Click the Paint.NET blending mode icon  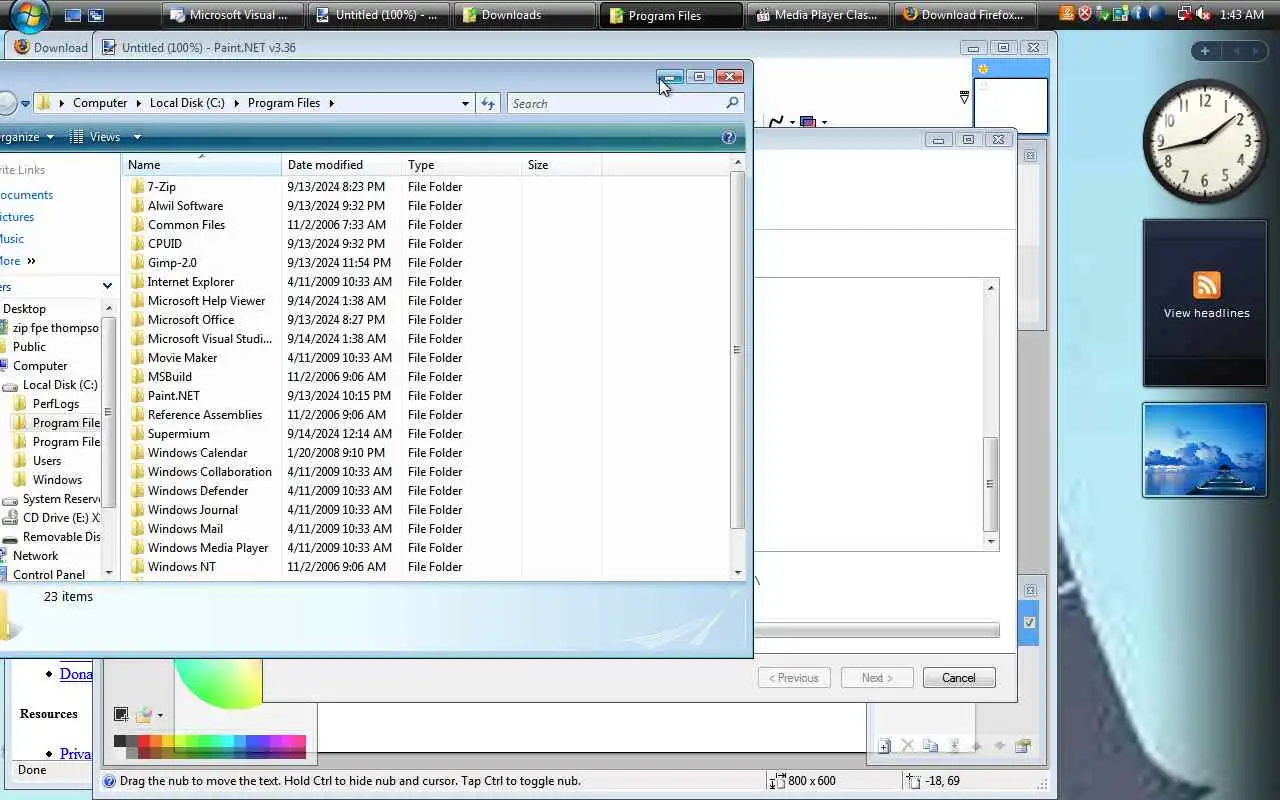(808, 122)
